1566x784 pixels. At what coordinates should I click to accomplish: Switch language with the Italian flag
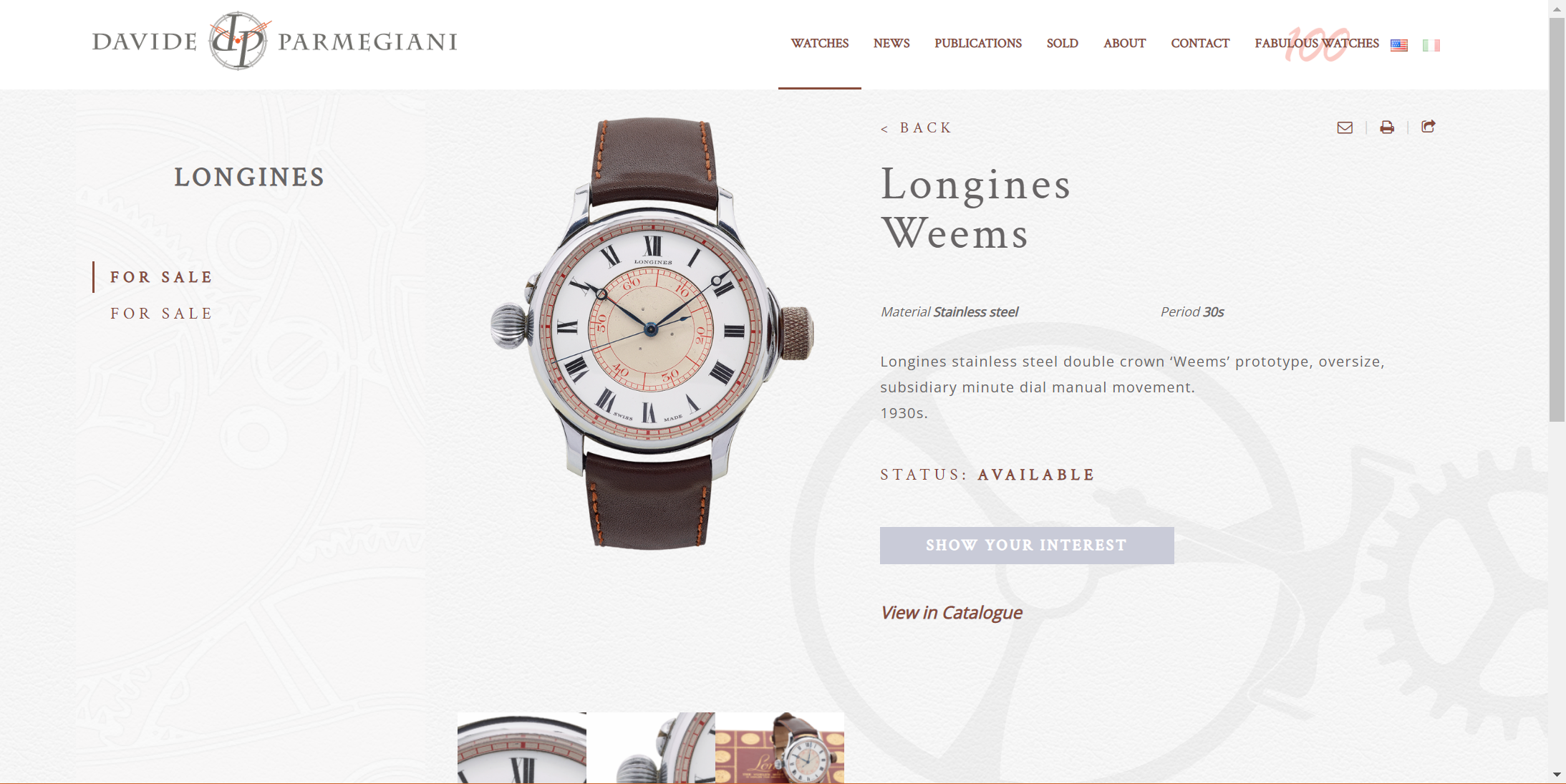pyautogui.click(x=1431, y=45)
